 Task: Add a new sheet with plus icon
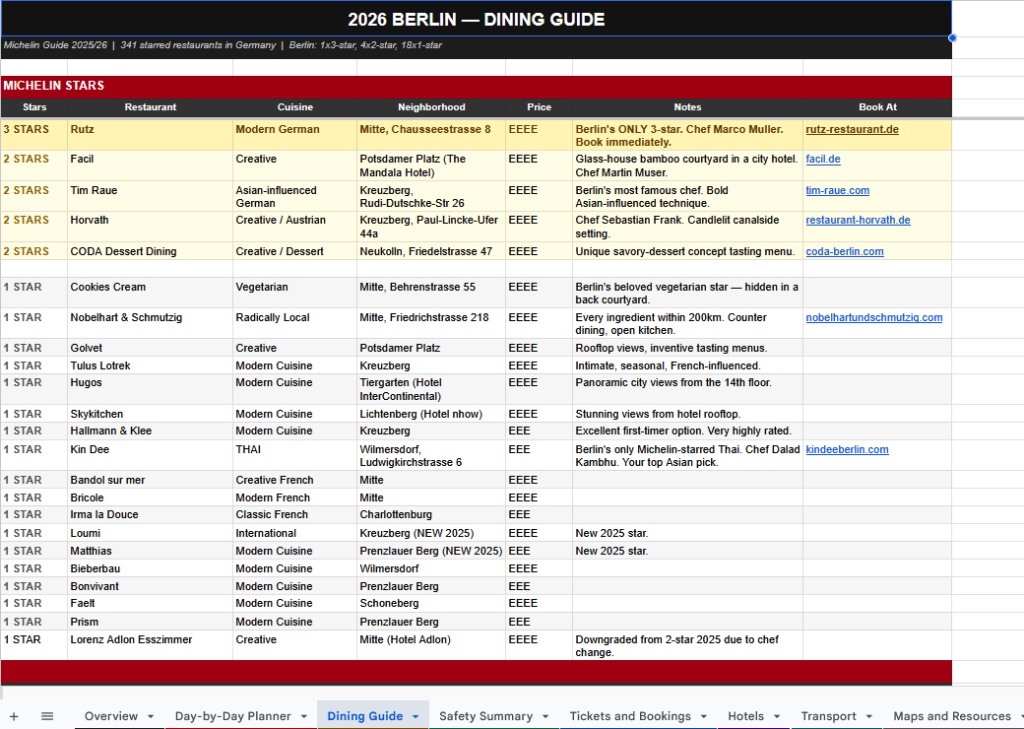(14, 716)
